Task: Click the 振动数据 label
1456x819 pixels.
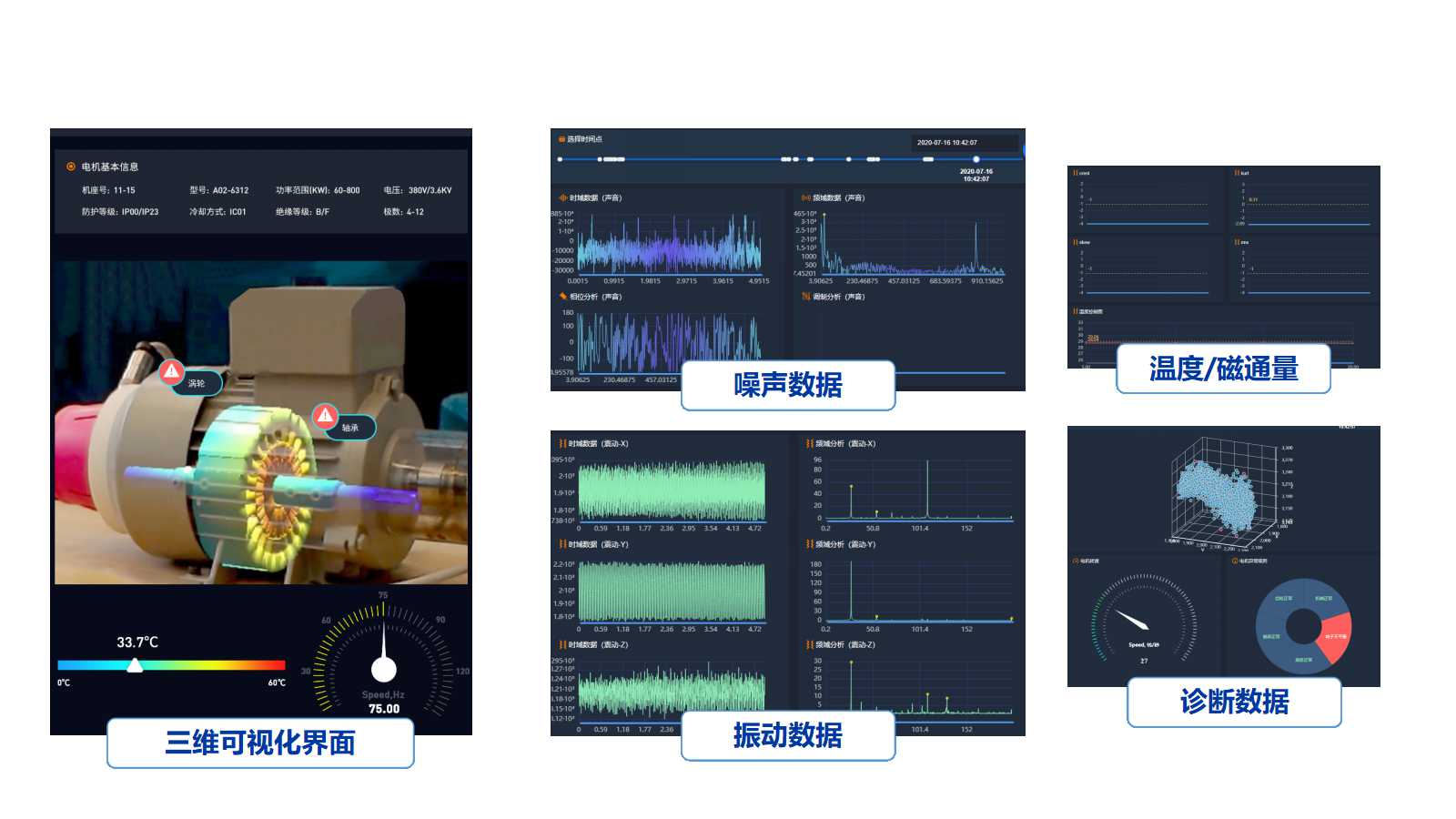Action: tap(788, 735)
